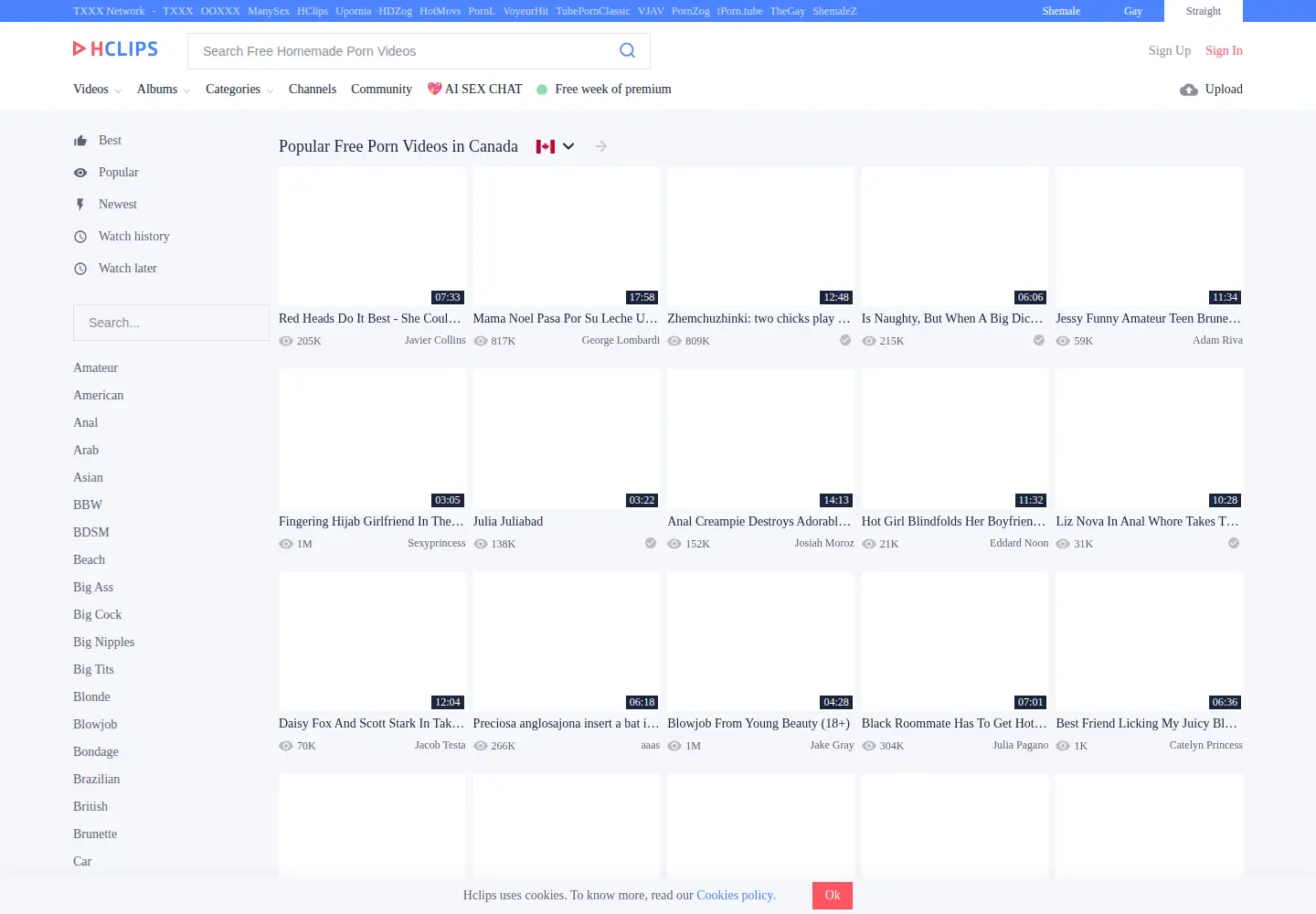This screenshot has width=1316, height=914.
Task: Open the country chevron dropdown
Action: tap(568, 146)
